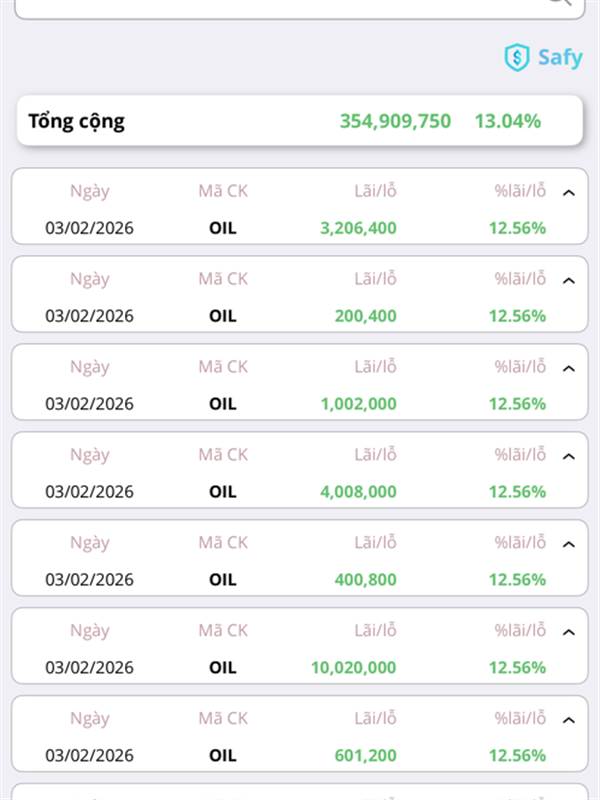Viewport: 600px width, 800px height.
Task: Select the OIL ticker in the 3,206,400 row
Action: pos(223,228)
